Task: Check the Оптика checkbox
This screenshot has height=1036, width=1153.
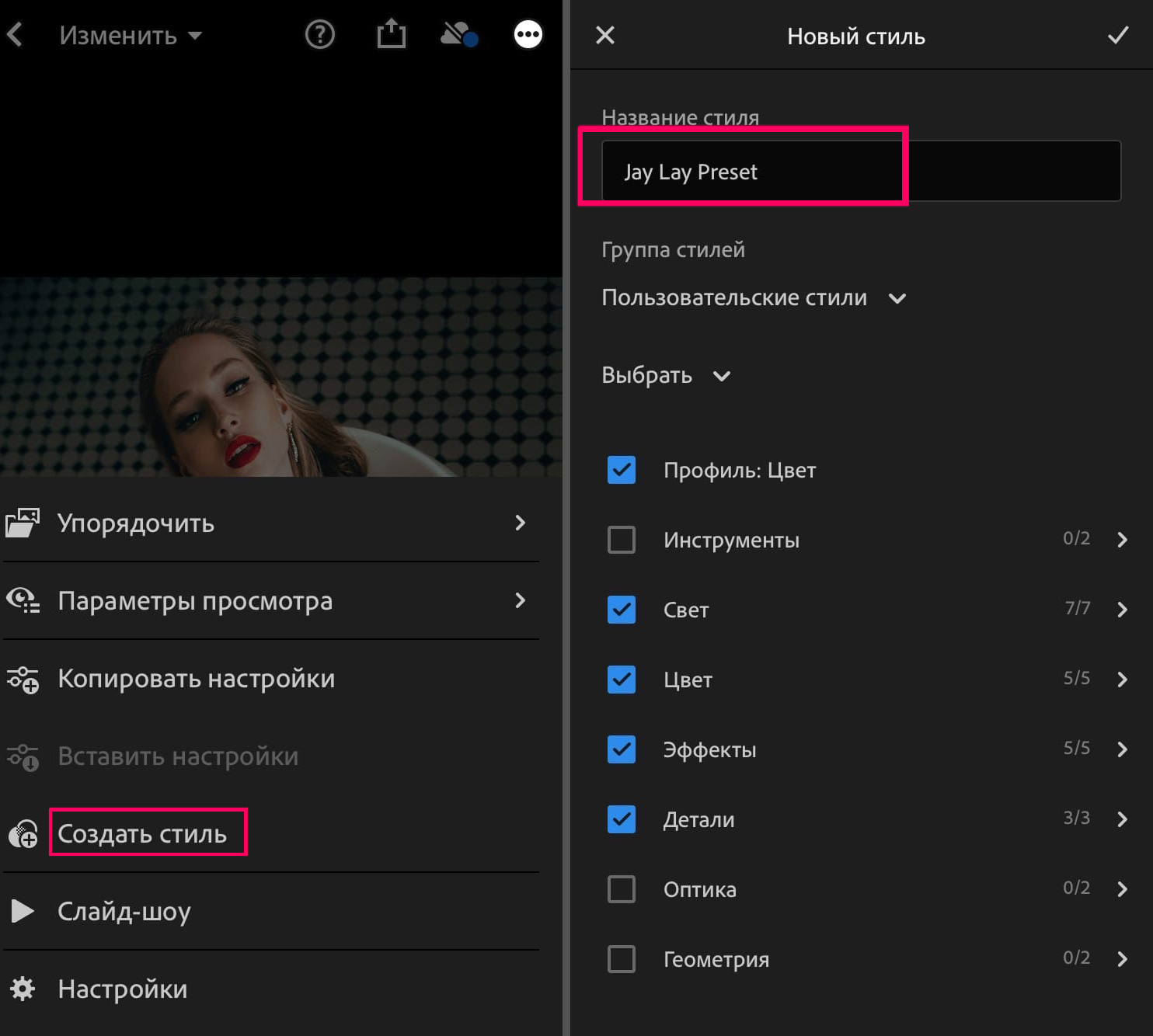Action: point(621,889)
